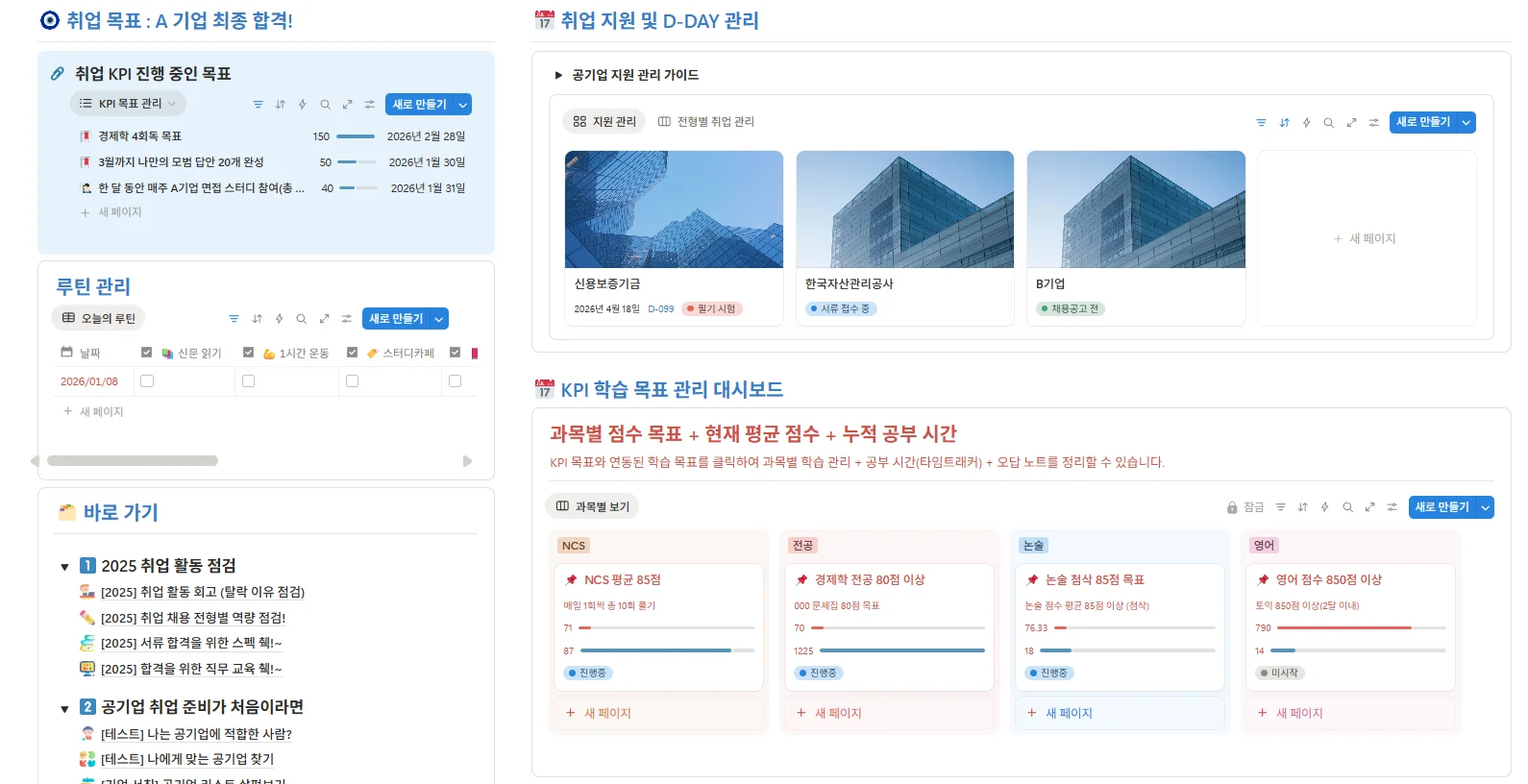Click filter icon in 지원 관리 toolbar

[1261, 123]
